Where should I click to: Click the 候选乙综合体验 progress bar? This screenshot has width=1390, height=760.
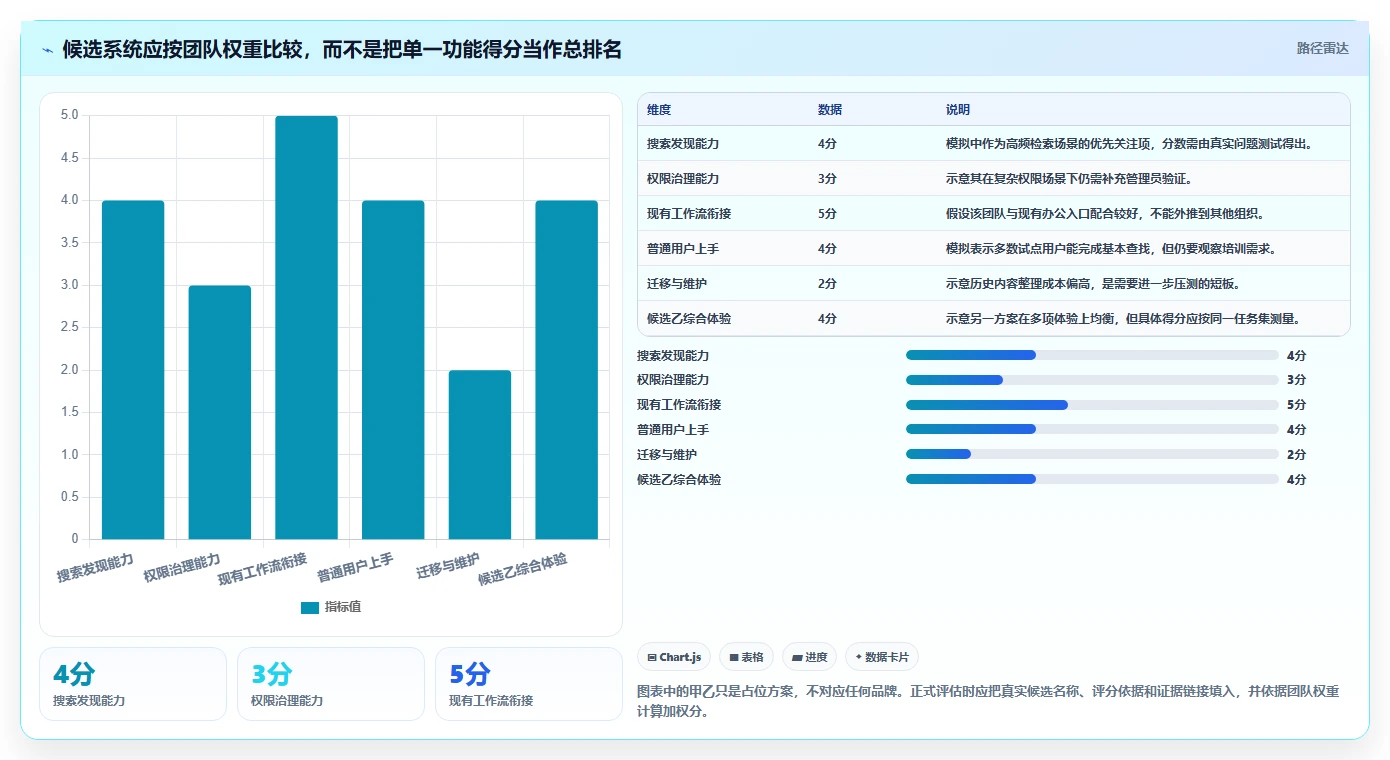click(x=1092, y=479)
